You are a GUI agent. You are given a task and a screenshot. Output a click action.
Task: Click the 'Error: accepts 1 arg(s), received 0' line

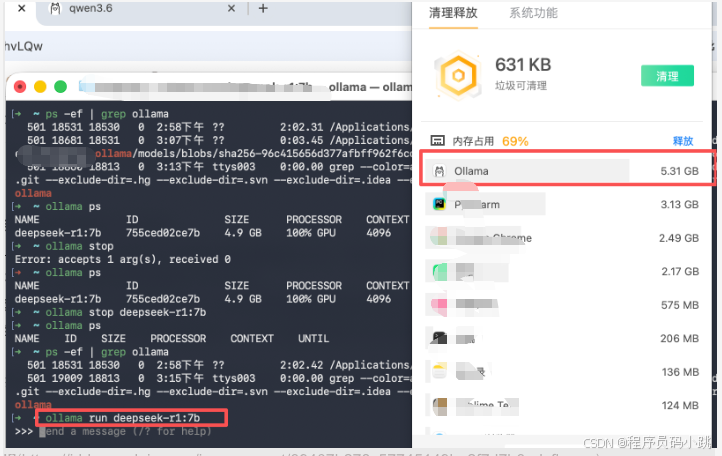pyautogui.click(x=122, y=259)
